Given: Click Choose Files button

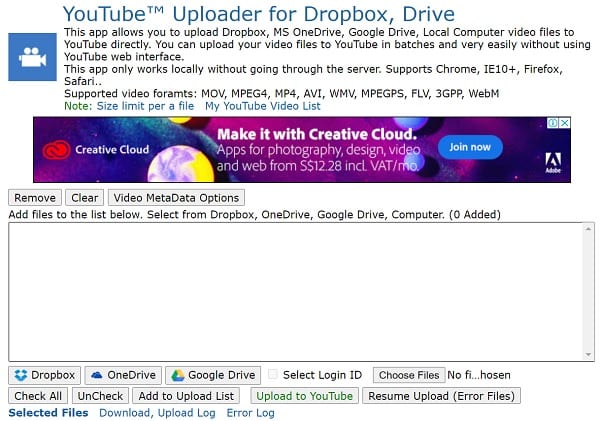Looking at the screenshot, I should pos(409,375).
